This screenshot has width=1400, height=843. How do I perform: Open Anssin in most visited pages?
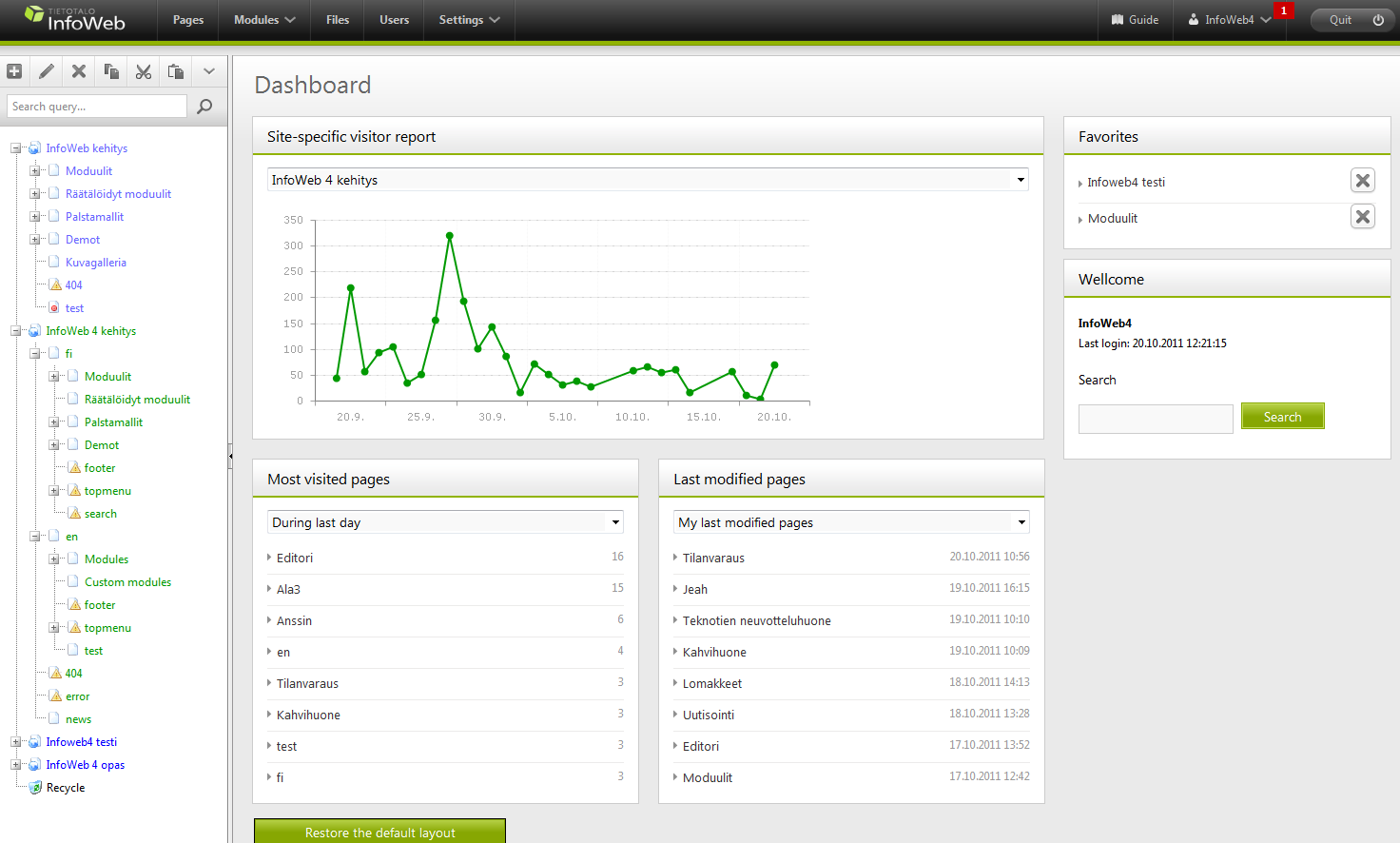pos(294,621)
